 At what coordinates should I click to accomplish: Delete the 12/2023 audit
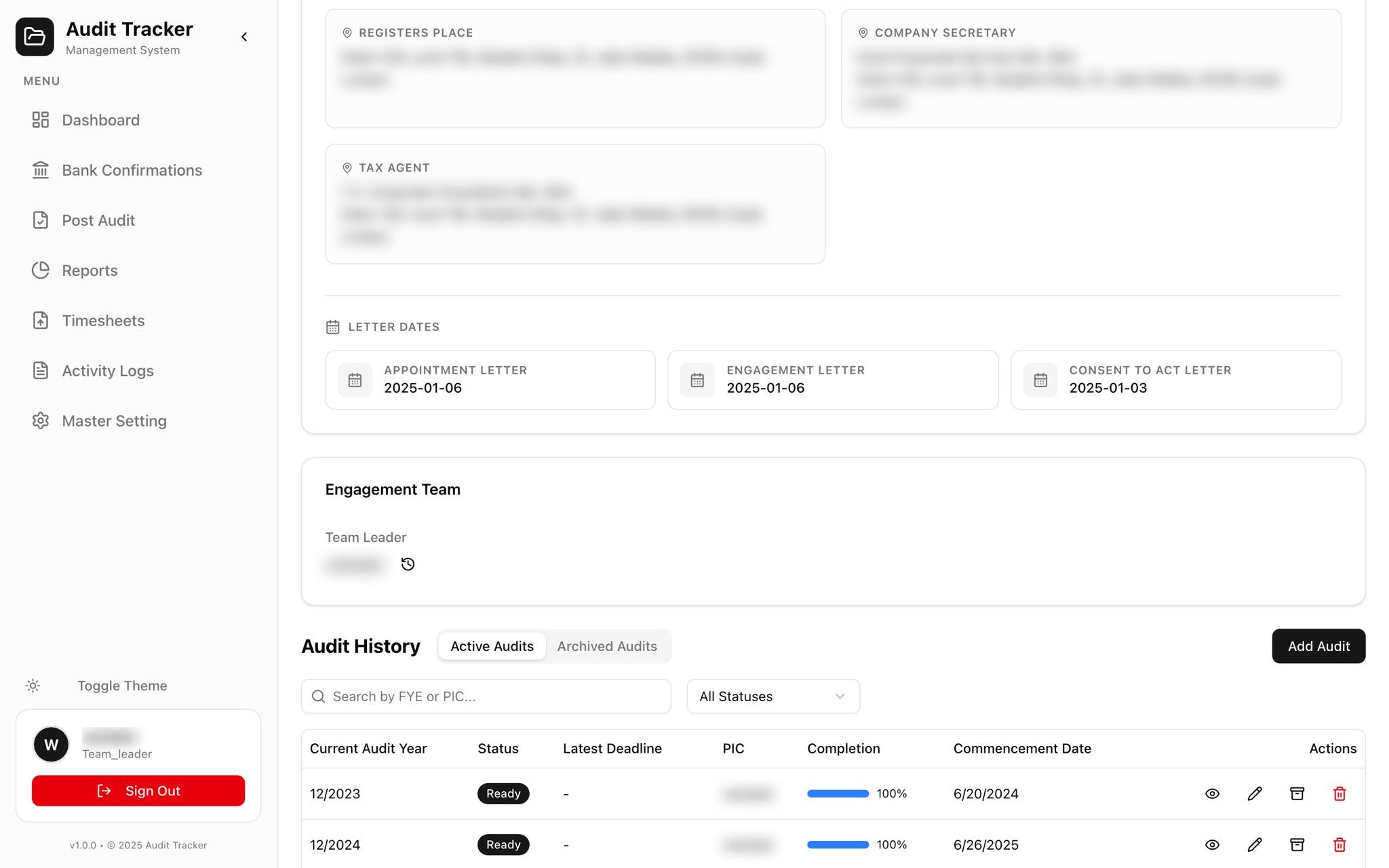pyautogui.click(x=1339, y=793)
